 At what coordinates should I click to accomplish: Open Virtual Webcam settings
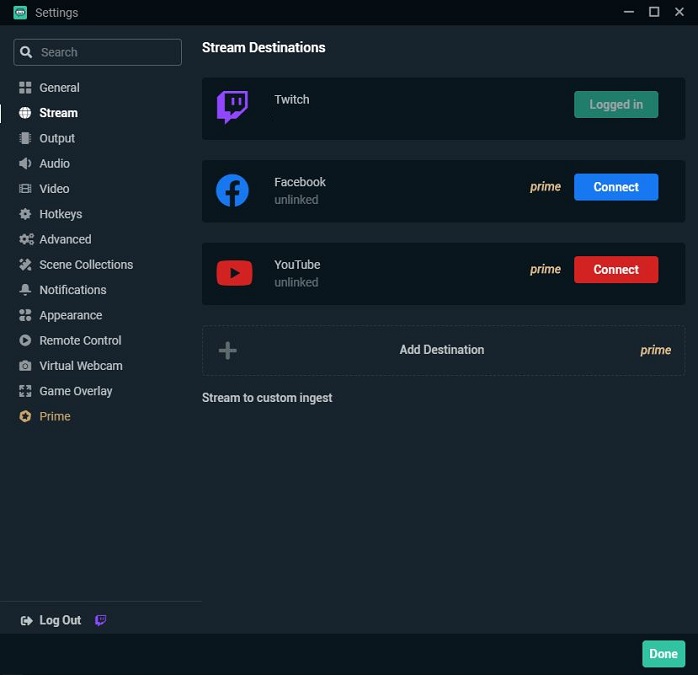pos(81,366)
